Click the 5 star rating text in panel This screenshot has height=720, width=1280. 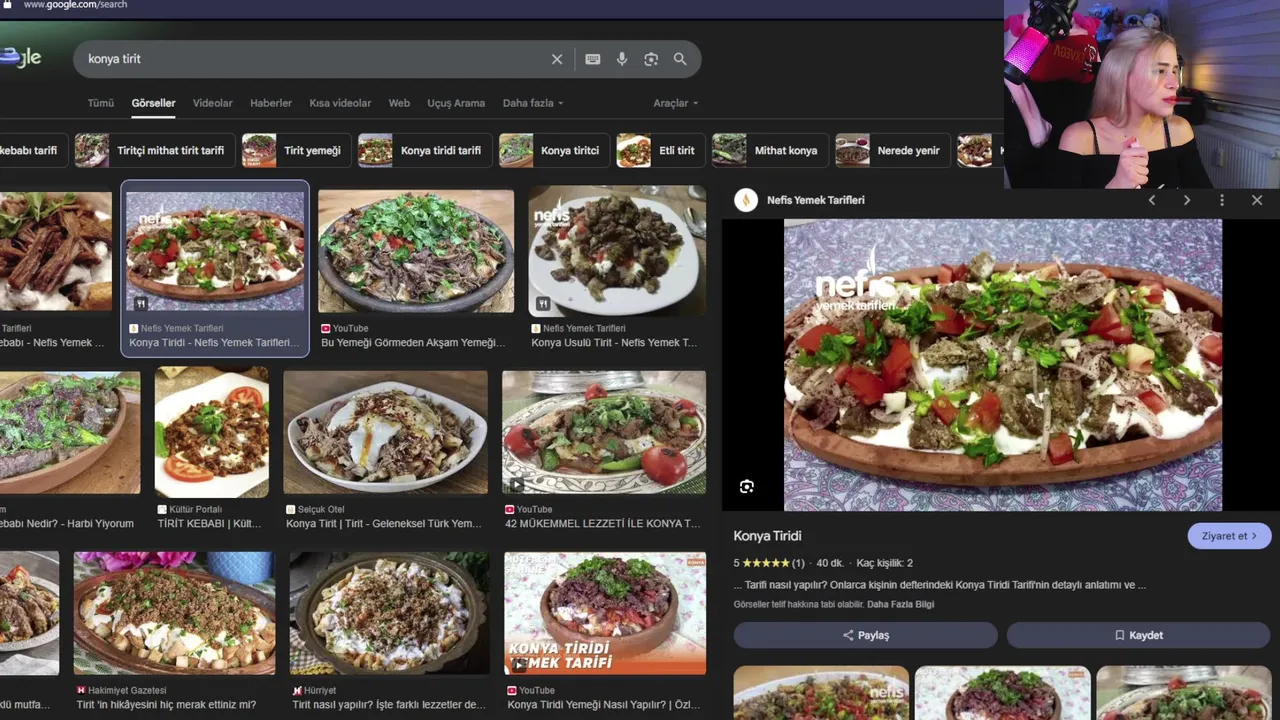pyautogui.click(x=769, y=563)
